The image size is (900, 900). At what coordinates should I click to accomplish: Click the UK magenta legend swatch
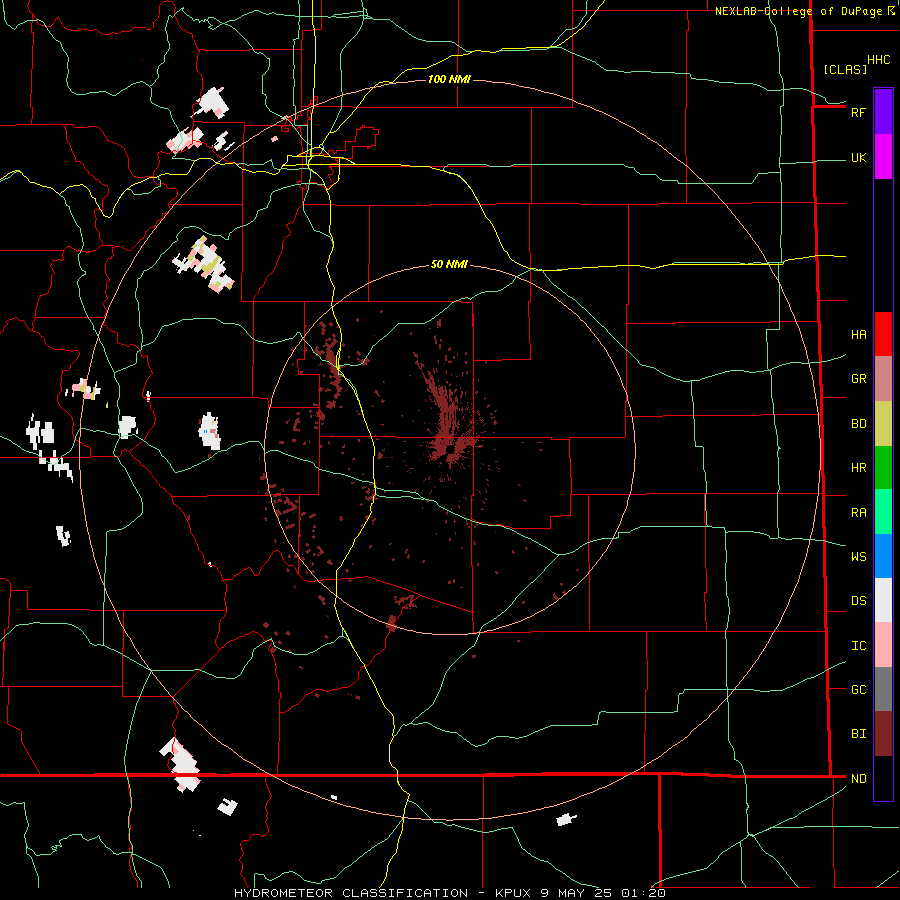click(883, 157)
